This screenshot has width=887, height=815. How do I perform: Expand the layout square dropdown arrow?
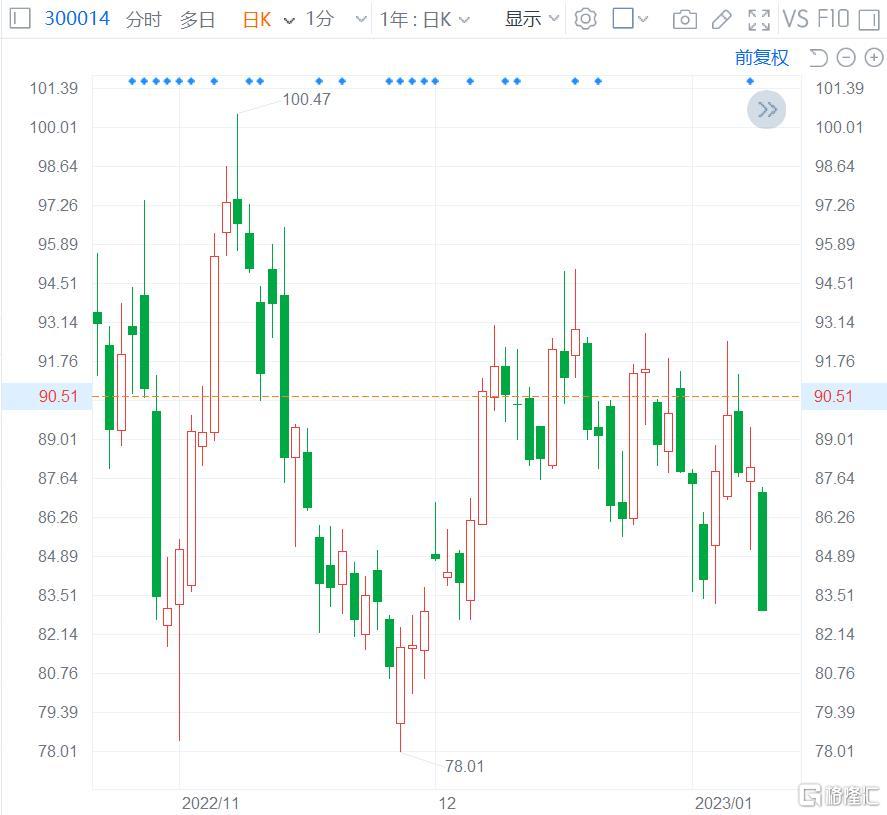643,19
